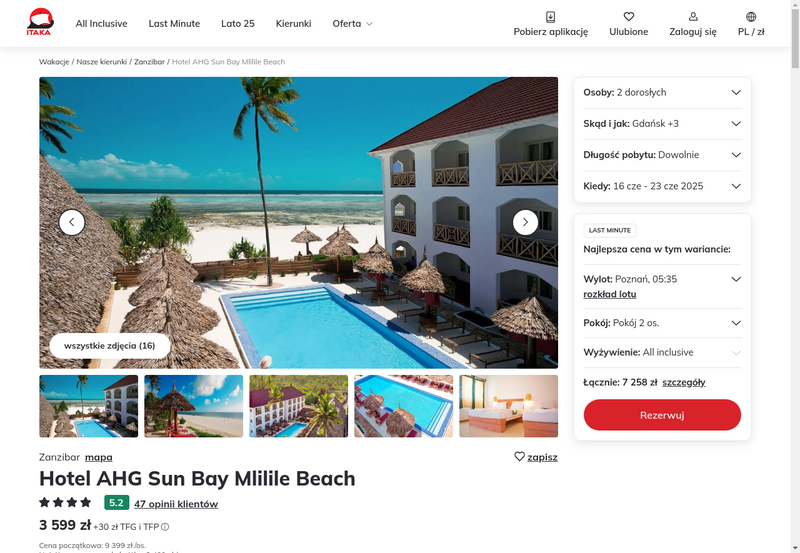
Task: Open the PL / zł globe language selector
Action: (x=751, y=17)
